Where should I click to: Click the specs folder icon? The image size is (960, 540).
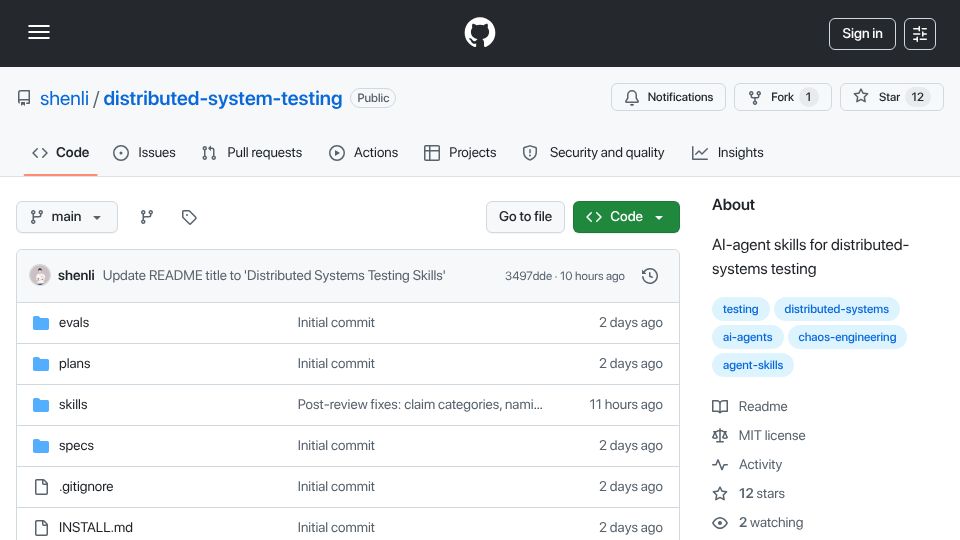click(x=41, y=446)
